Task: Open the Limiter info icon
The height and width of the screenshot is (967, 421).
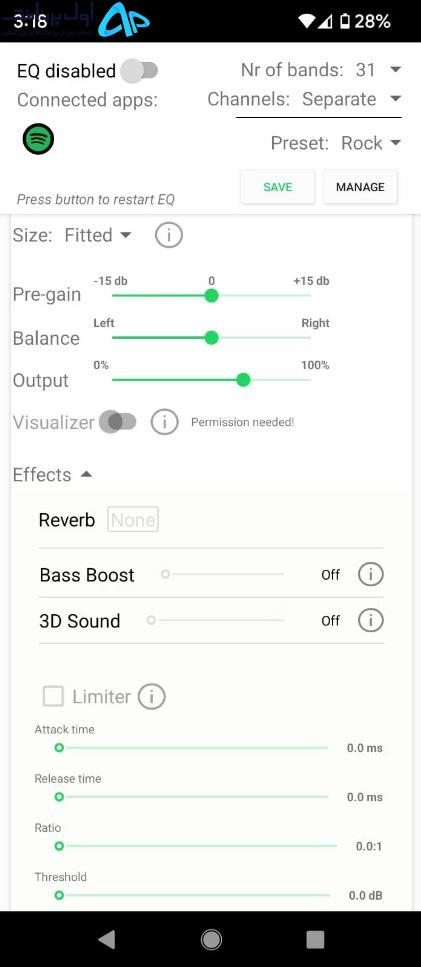Action: pyautogui.click(x=152, y=696)
